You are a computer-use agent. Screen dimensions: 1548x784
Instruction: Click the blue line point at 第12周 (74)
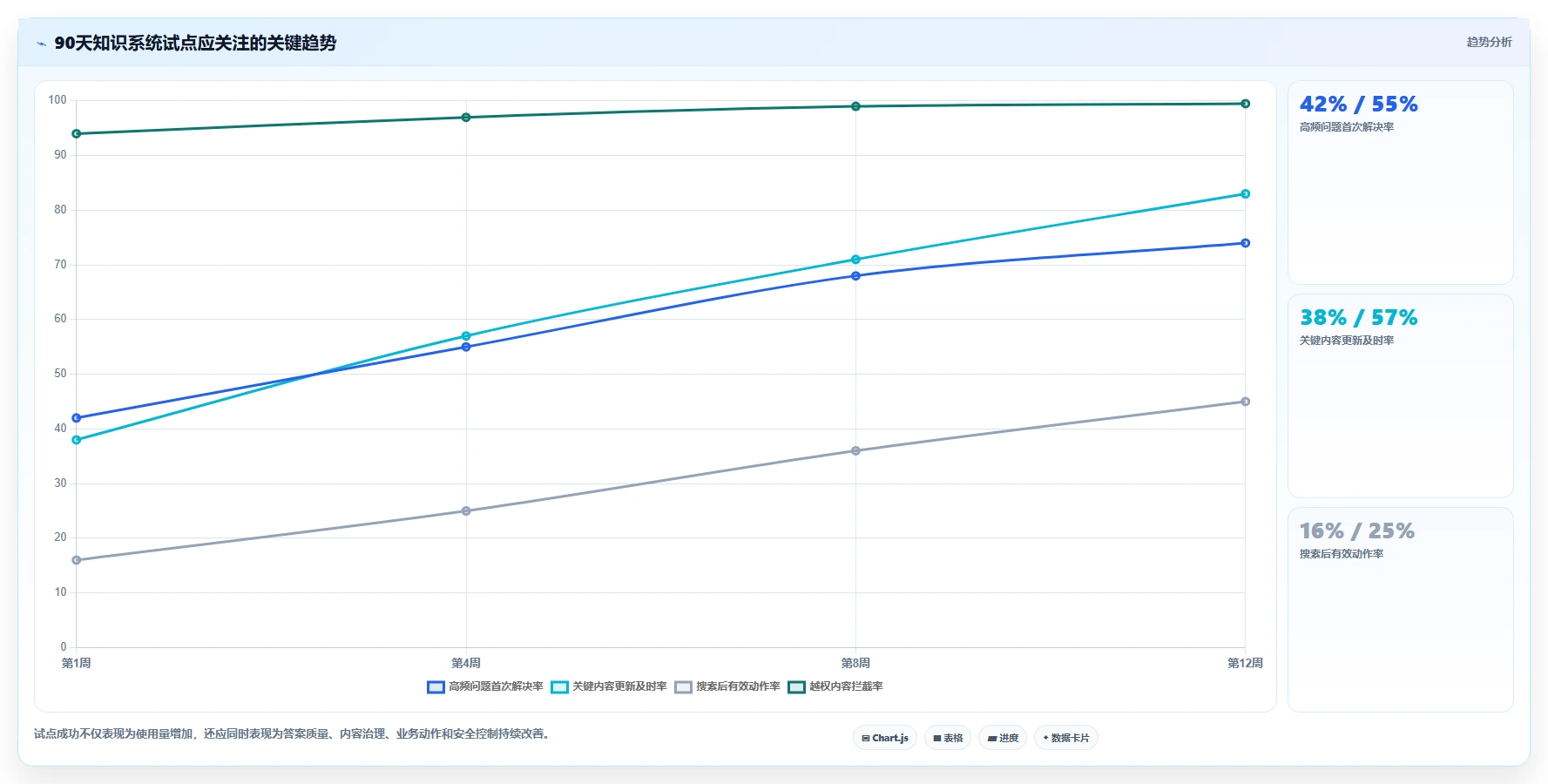tap(1245, 243)
